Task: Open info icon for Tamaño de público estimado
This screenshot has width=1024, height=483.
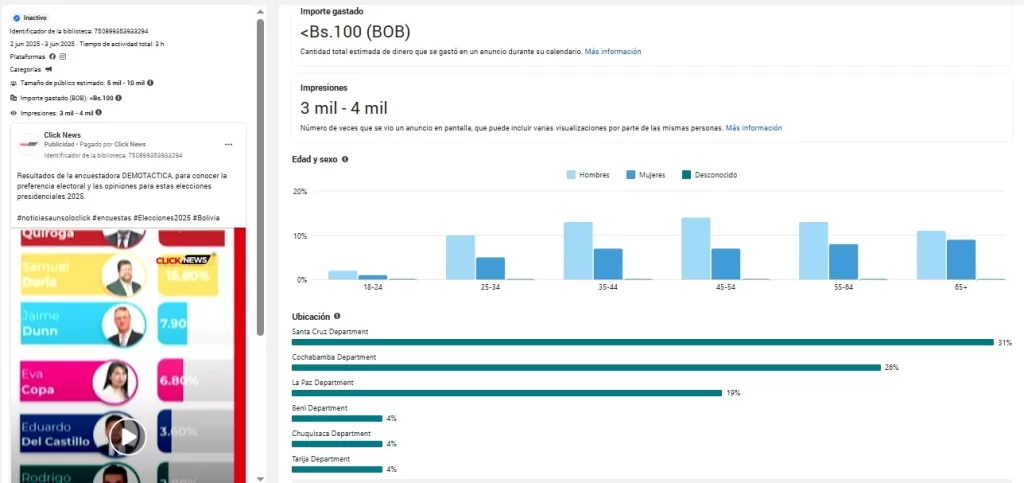Action: 150,83
